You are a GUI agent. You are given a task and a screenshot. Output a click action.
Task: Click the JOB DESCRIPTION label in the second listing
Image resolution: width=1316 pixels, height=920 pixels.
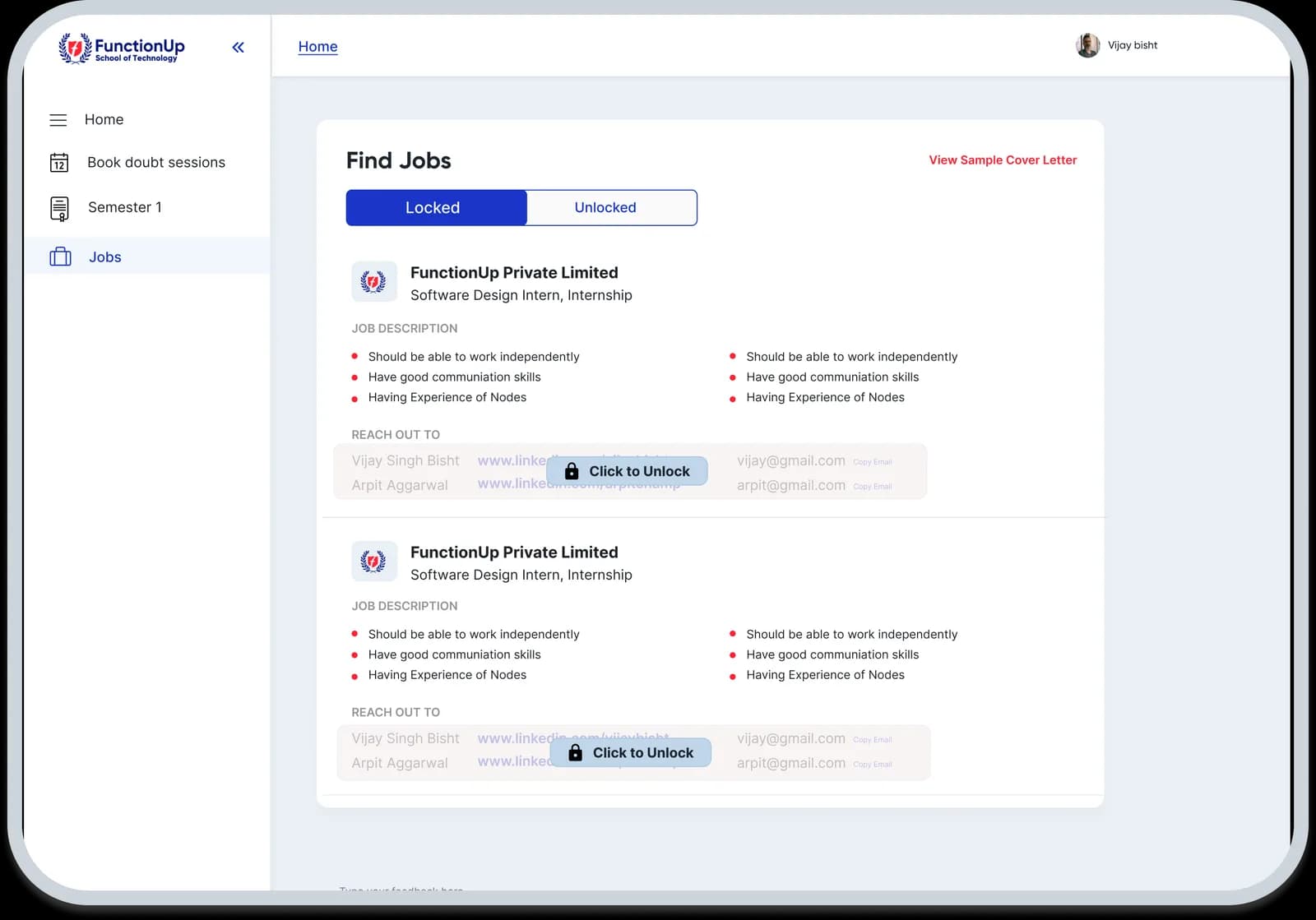tap(405, 607)
